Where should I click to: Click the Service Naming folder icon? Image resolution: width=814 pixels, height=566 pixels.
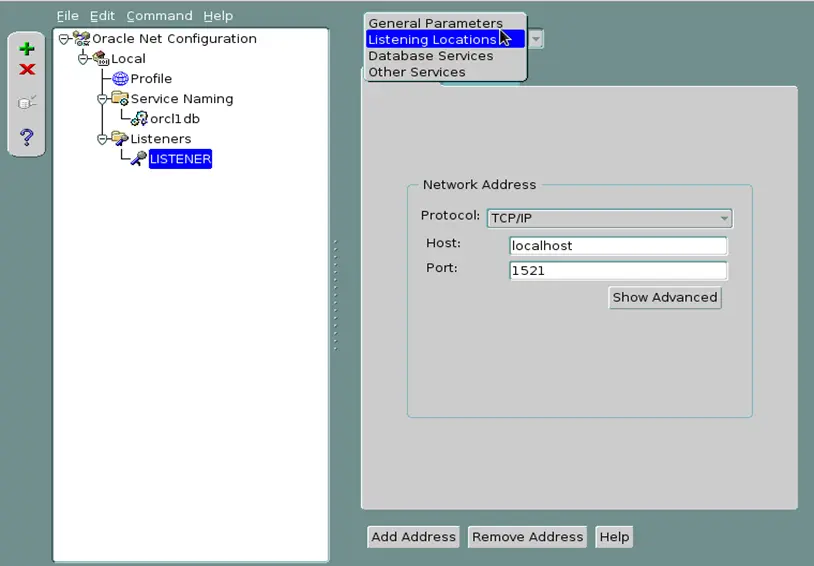[x=120, y=98]
